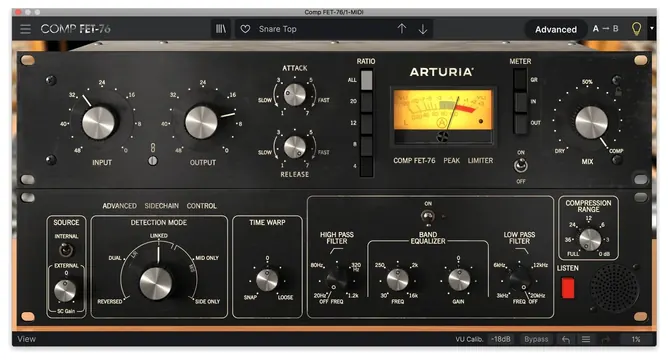The width and height of the screenshot is (668, 360).
Task: Set meter to GR mode
Action: coord(520,80)
